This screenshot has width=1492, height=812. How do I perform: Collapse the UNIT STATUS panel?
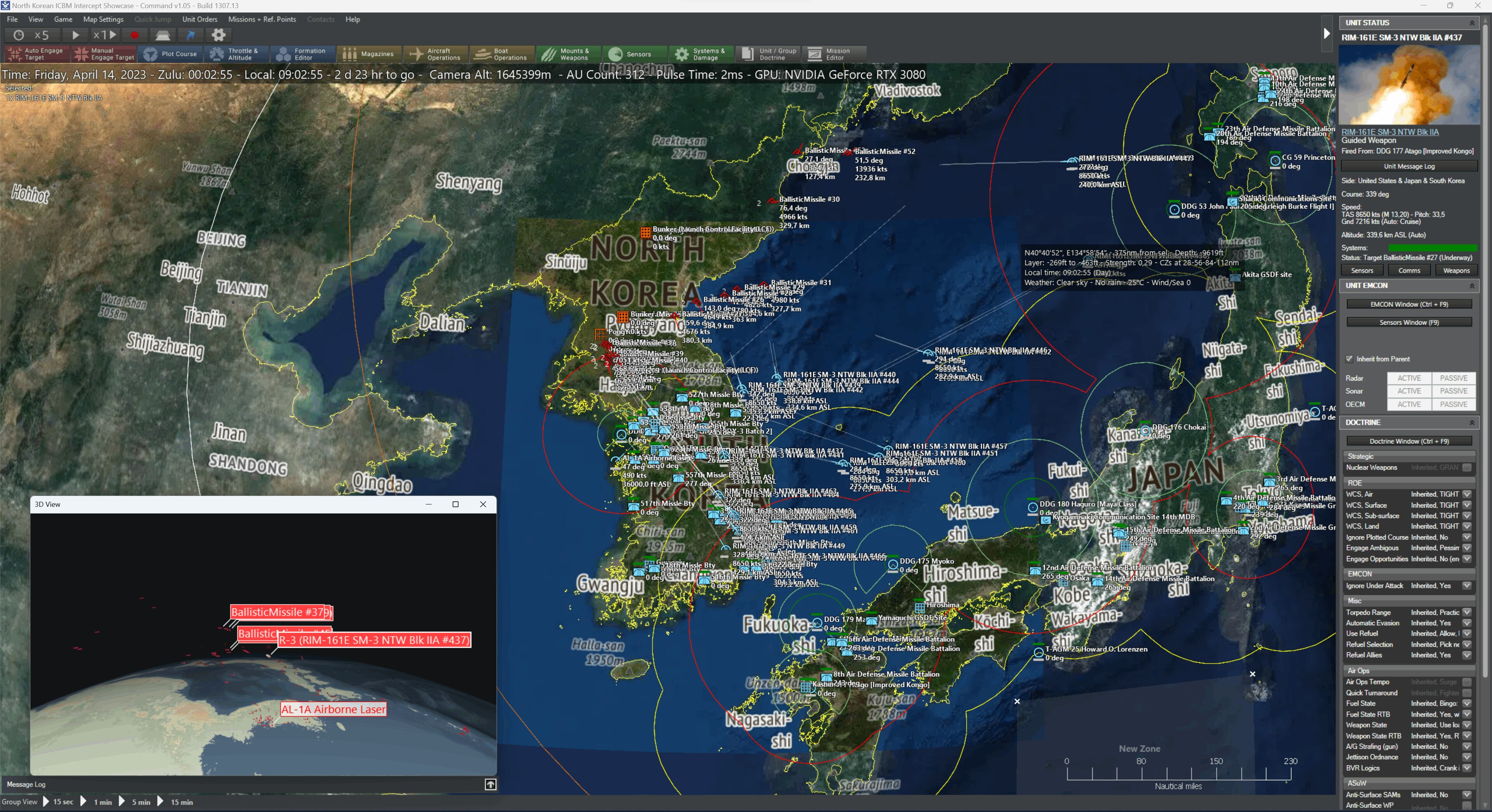point(1472,23)
